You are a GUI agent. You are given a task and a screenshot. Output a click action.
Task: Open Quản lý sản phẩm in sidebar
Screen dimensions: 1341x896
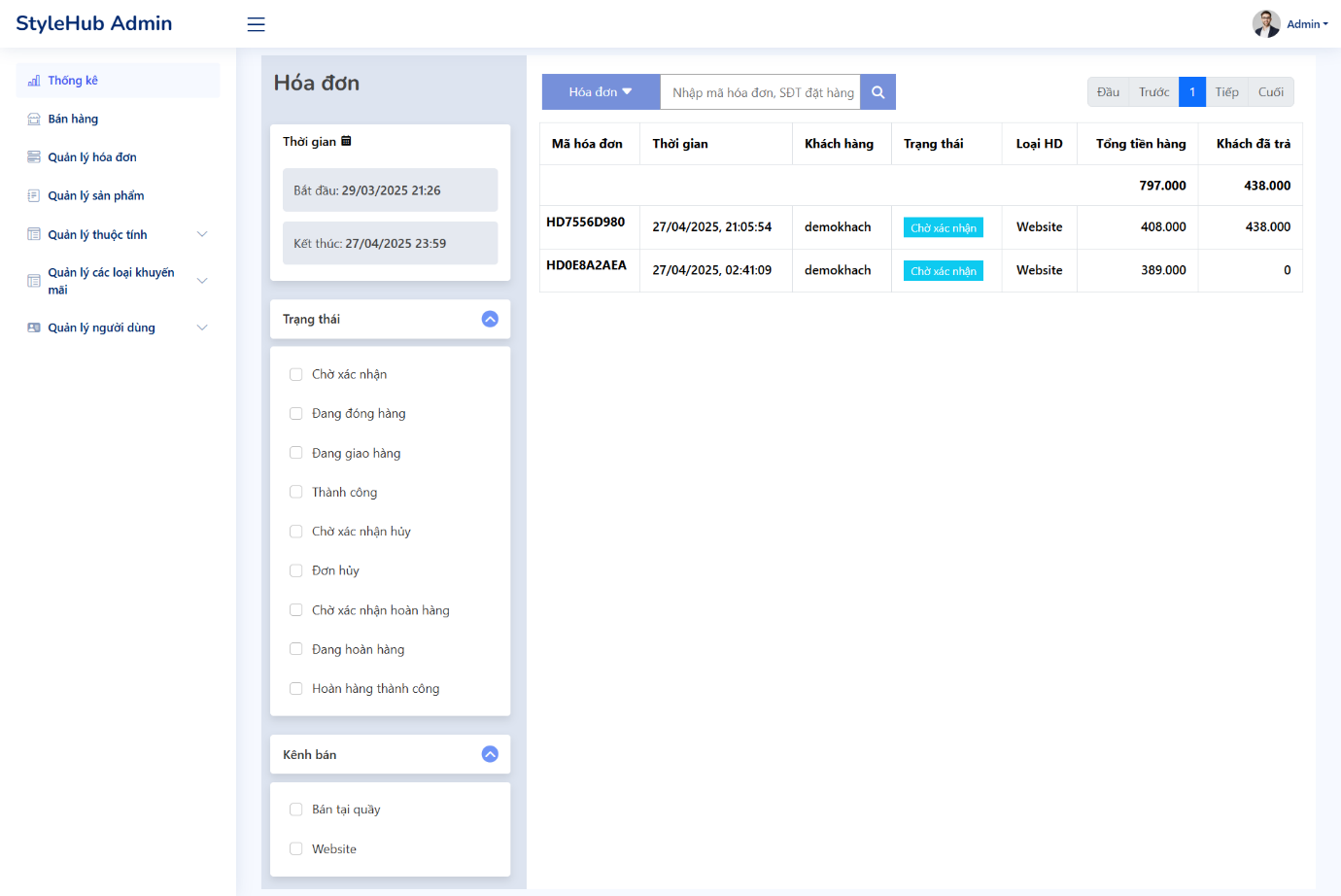(118, 195)
